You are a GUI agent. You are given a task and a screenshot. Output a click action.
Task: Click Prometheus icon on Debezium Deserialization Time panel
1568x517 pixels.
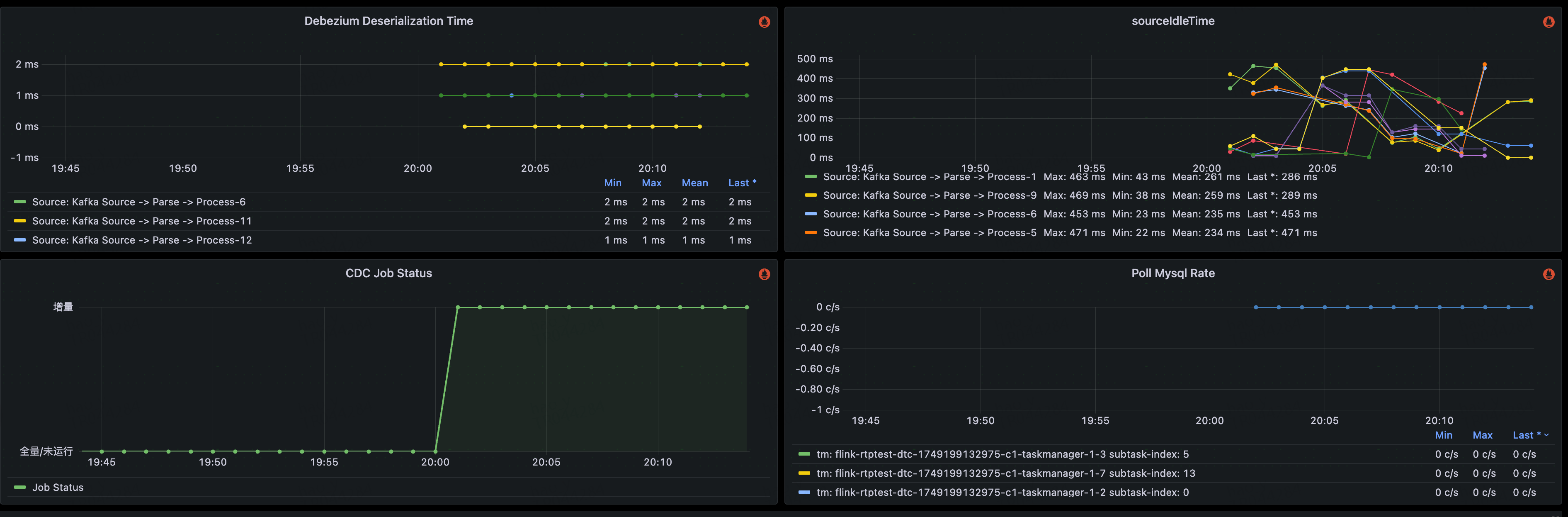tap(764, 22)
